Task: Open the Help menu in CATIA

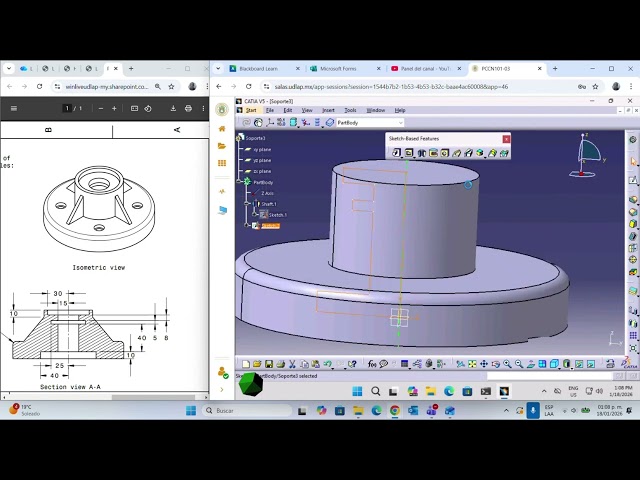Action: pos(400,110)
